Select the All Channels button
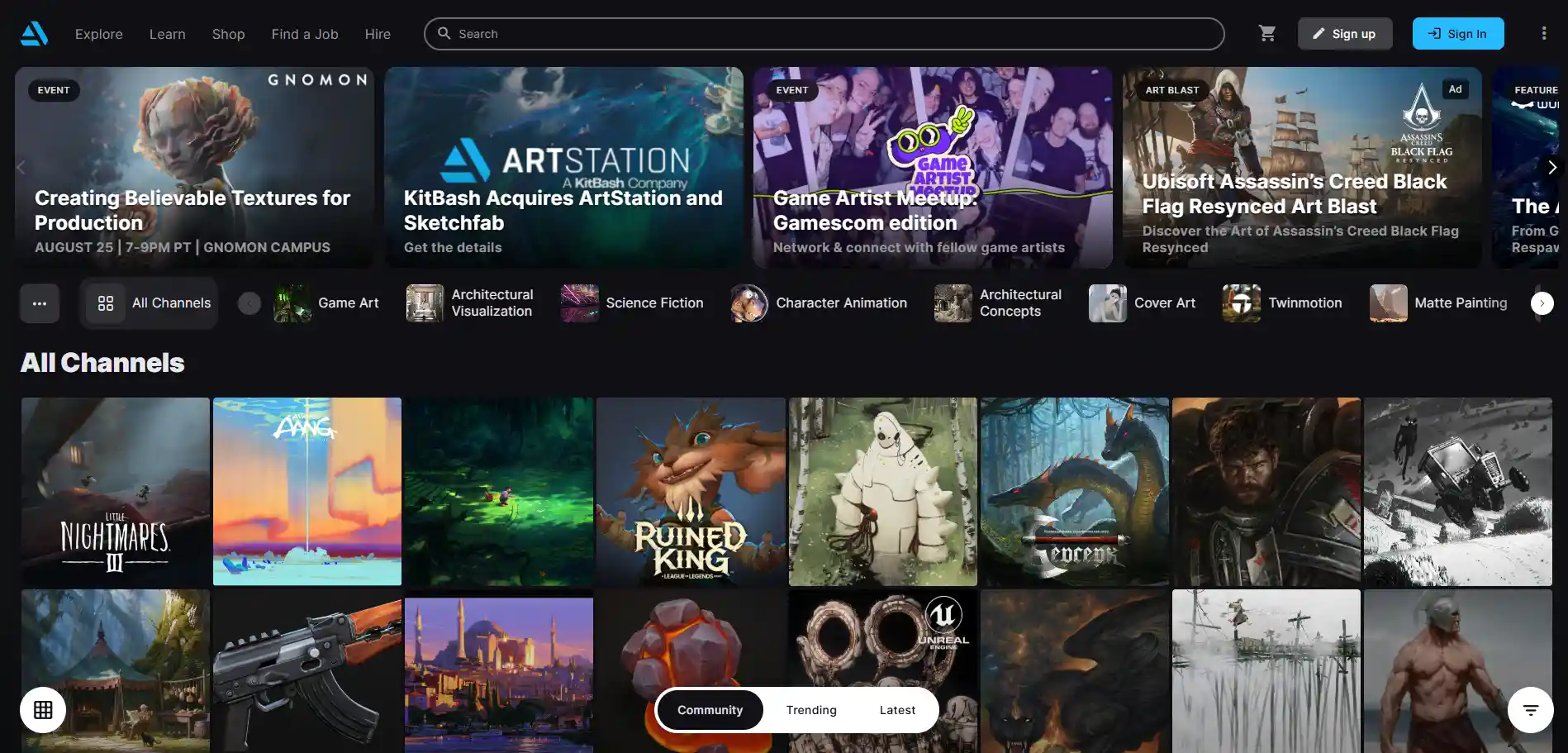1568x753 pixels. point(150,303)
